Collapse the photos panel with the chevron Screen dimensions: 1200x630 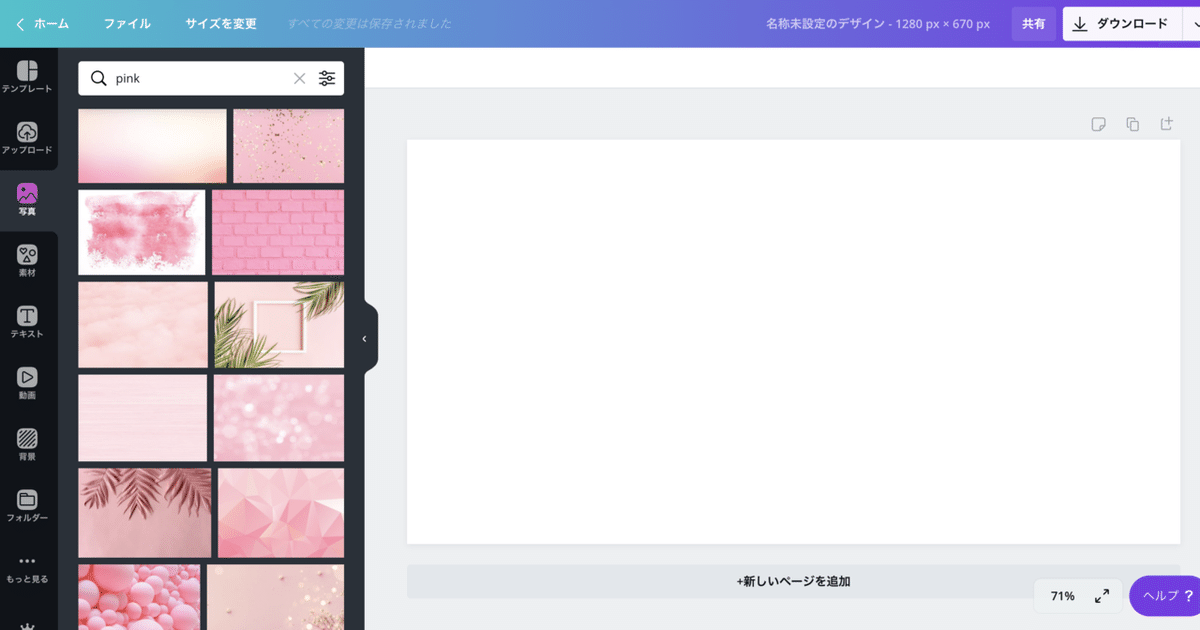(x=364, y=338)
